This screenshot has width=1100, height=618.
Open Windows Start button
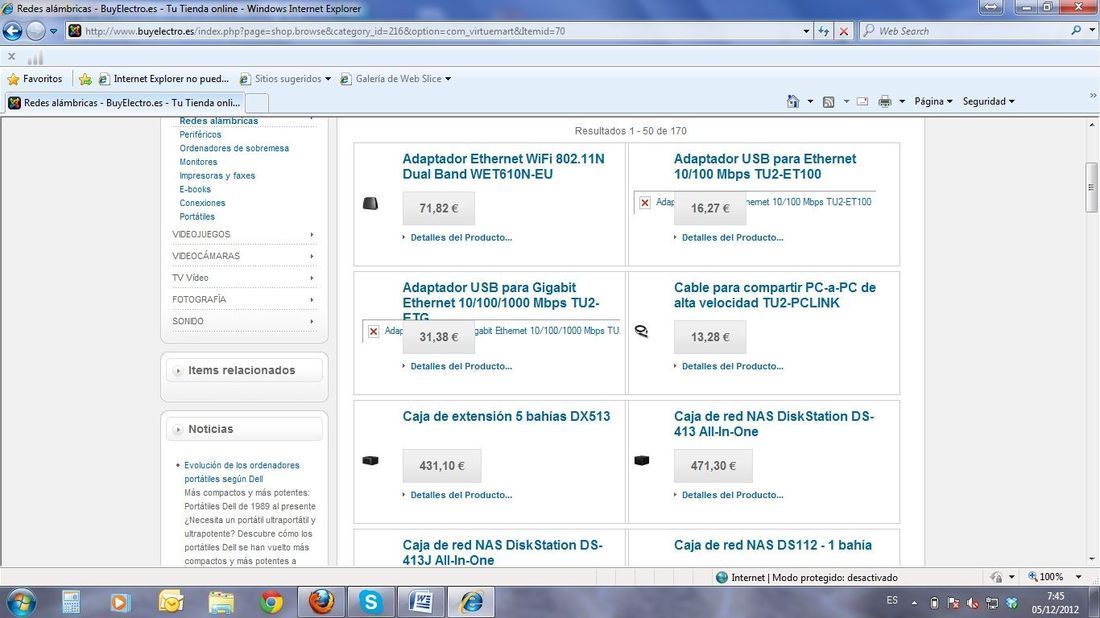pyautogui.click(x=20, y=602)
